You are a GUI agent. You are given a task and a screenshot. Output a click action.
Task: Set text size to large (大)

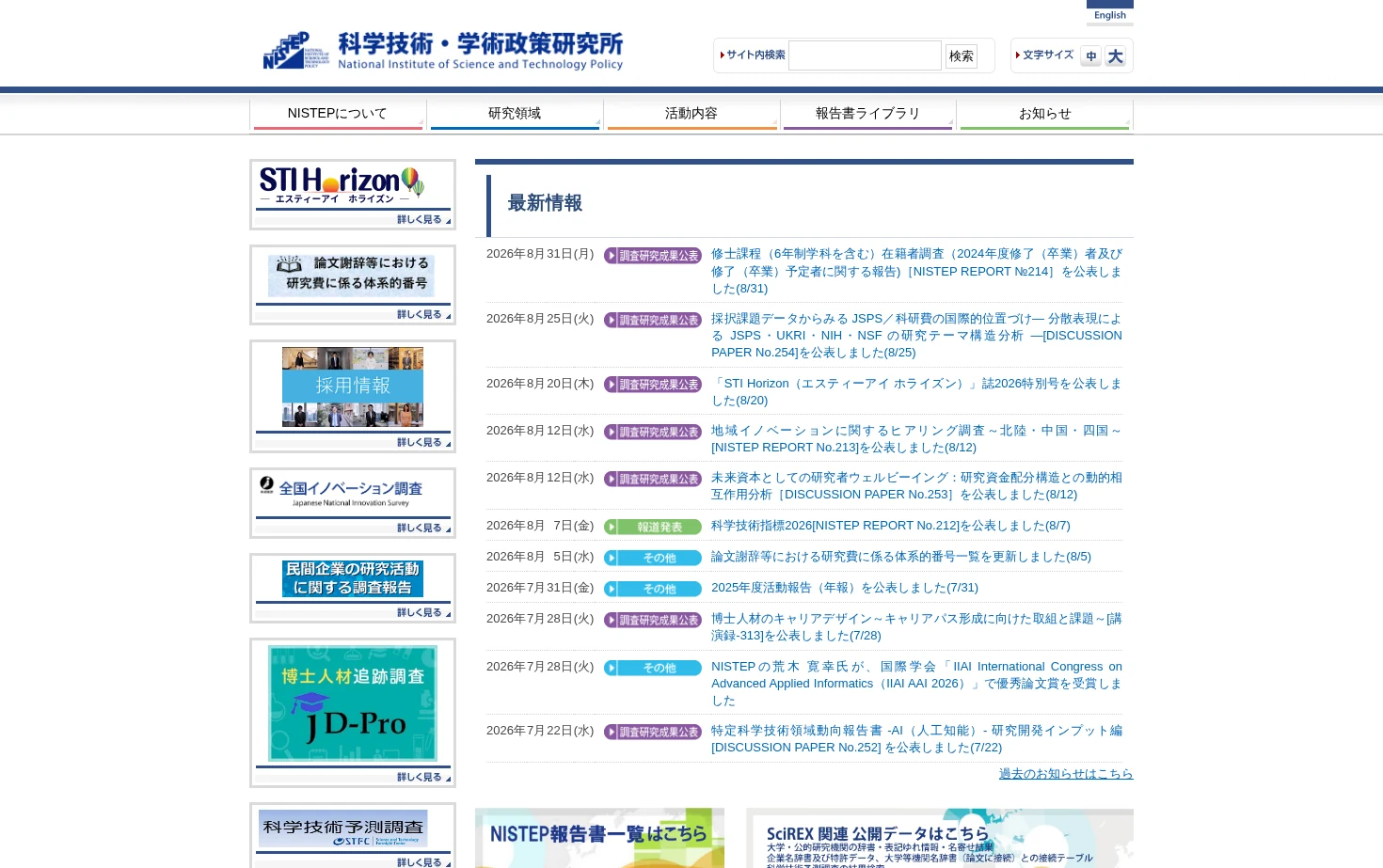tap(1116, 56)
